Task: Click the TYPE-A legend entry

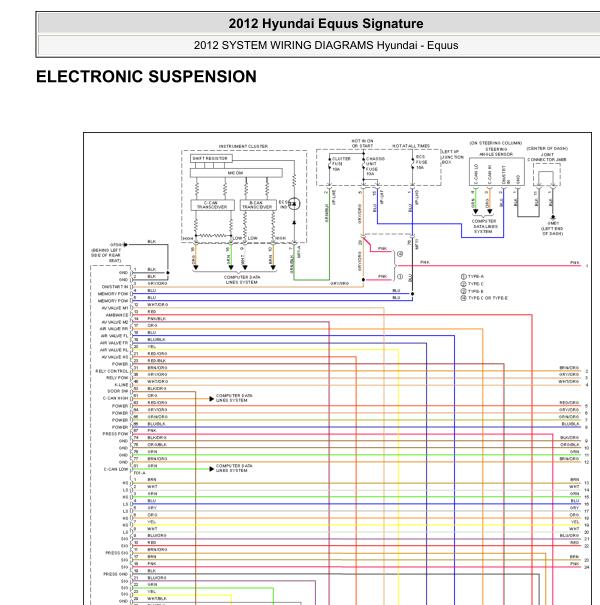Action: tap(472, 276)
